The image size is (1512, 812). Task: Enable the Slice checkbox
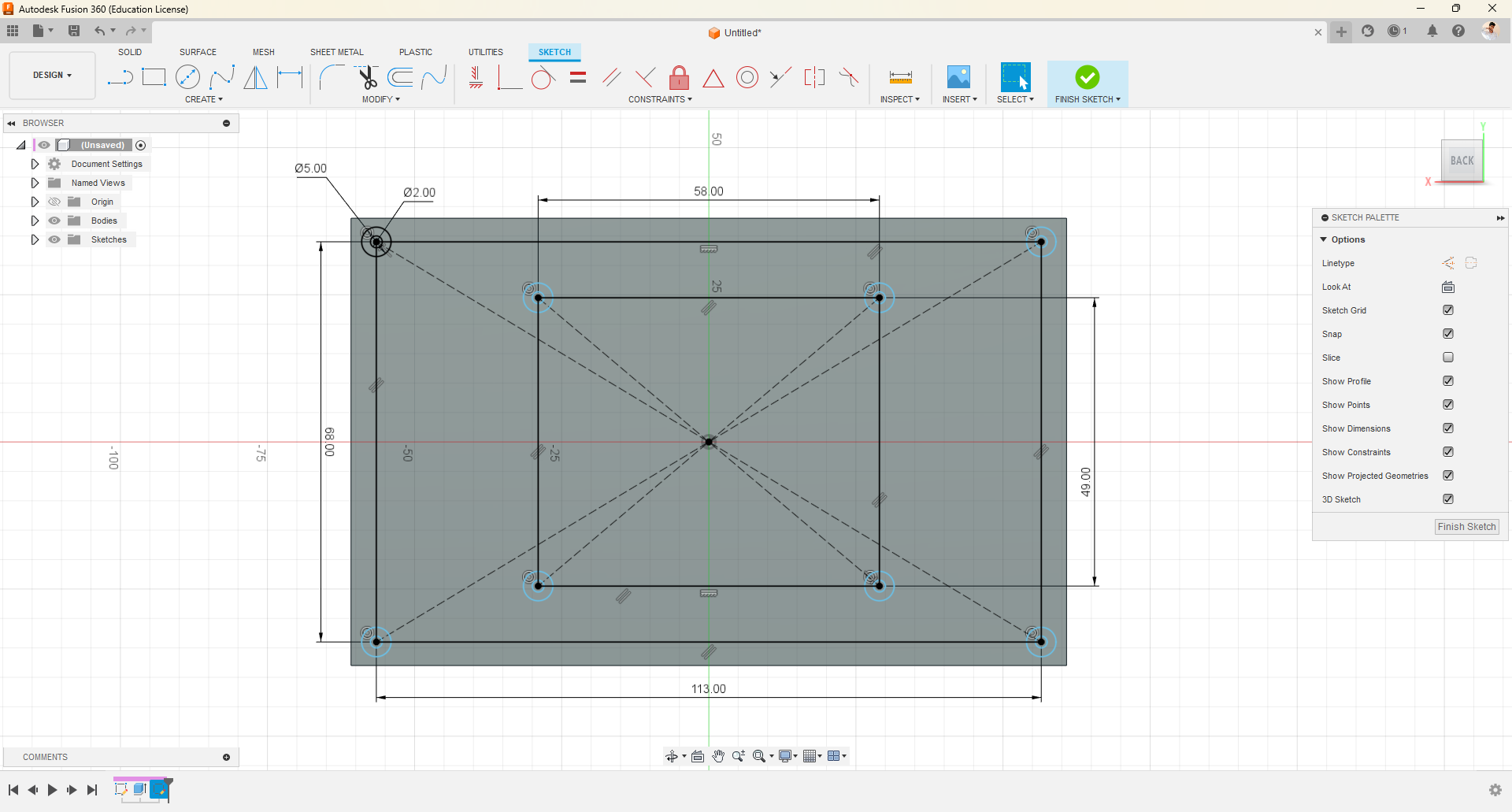[x=1448, y=358]
